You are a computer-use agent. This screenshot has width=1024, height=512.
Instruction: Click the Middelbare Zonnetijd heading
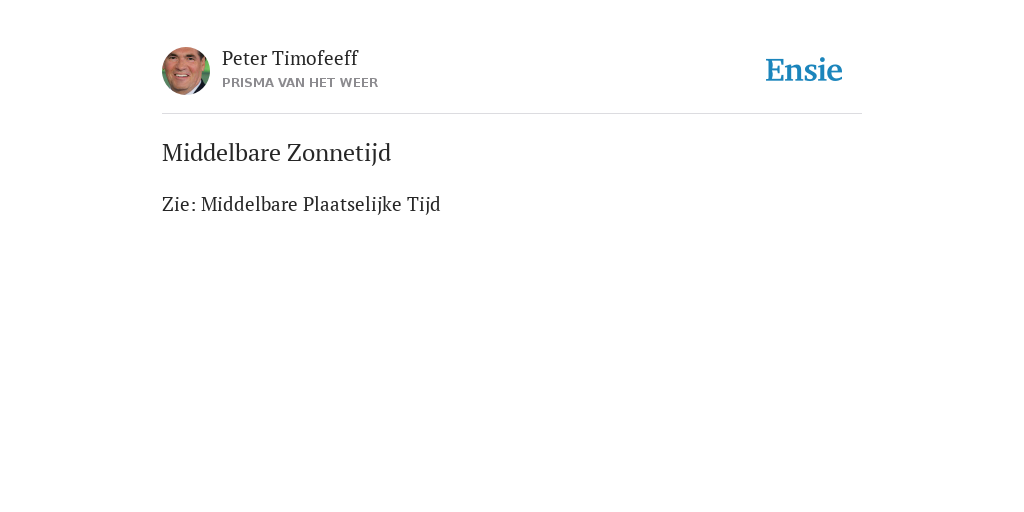[276, 153]
